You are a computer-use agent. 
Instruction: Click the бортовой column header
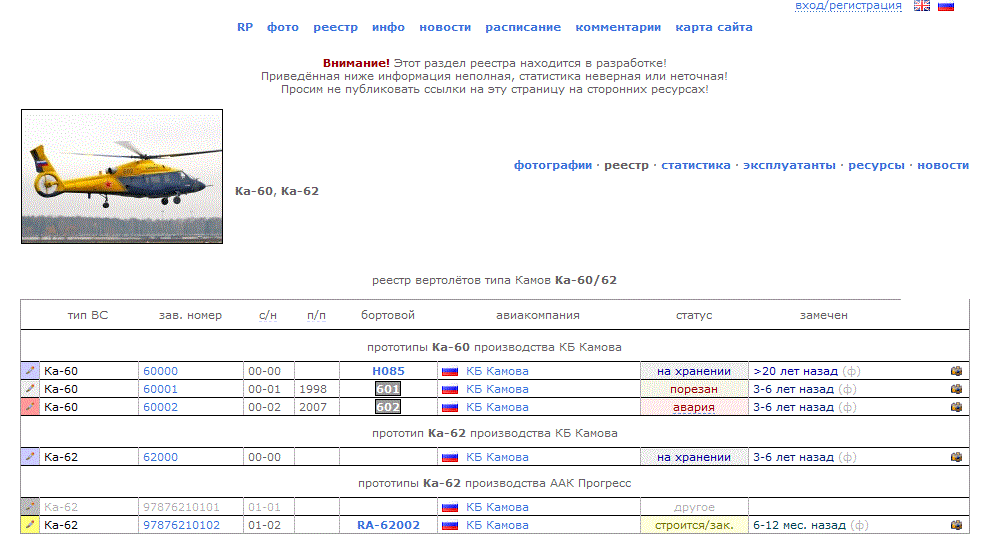[388, 315]
